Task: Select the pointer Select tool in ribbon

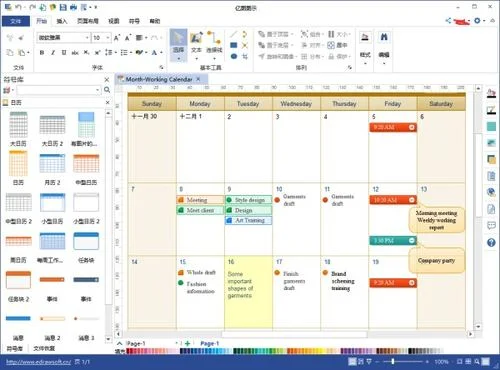Action: [178, 44]
